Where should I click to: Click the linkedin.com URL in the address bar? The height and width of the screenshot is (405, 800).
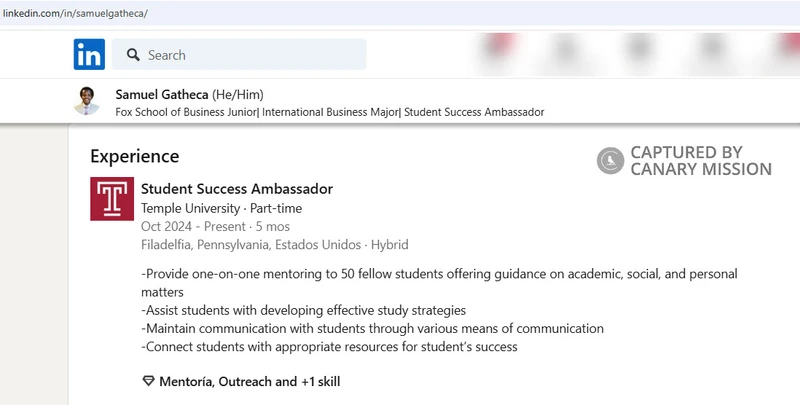74,12
